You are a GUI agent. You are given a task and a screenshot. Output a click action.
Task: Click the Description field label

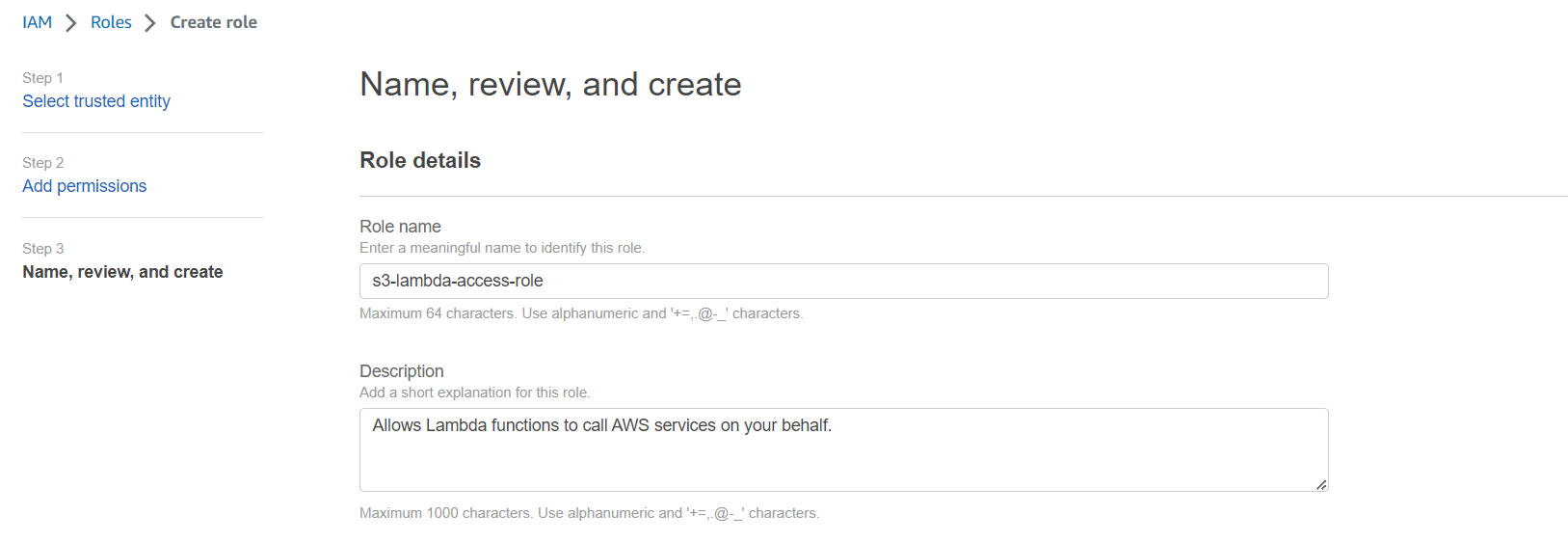[402, 371]
